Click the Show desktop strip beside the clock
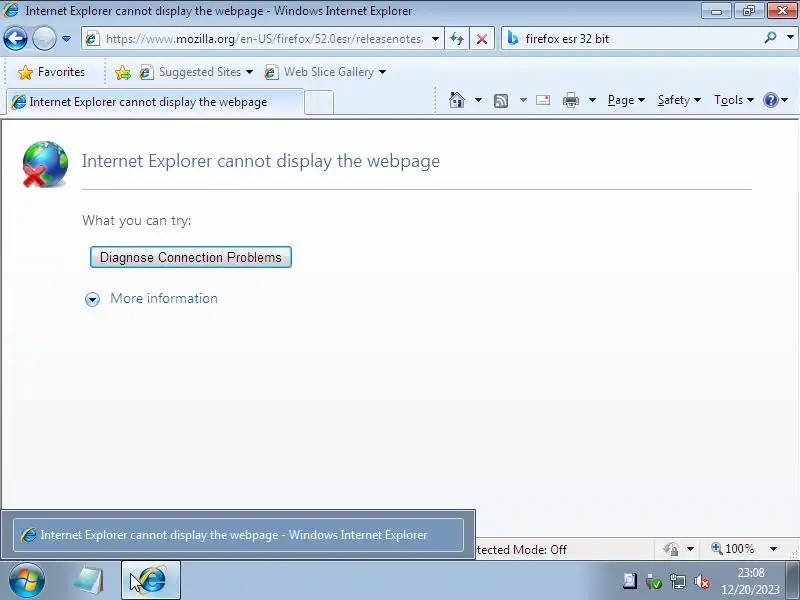Image resolution: width=800 pixels, height=600 pixels. click(x=792, y=581)
